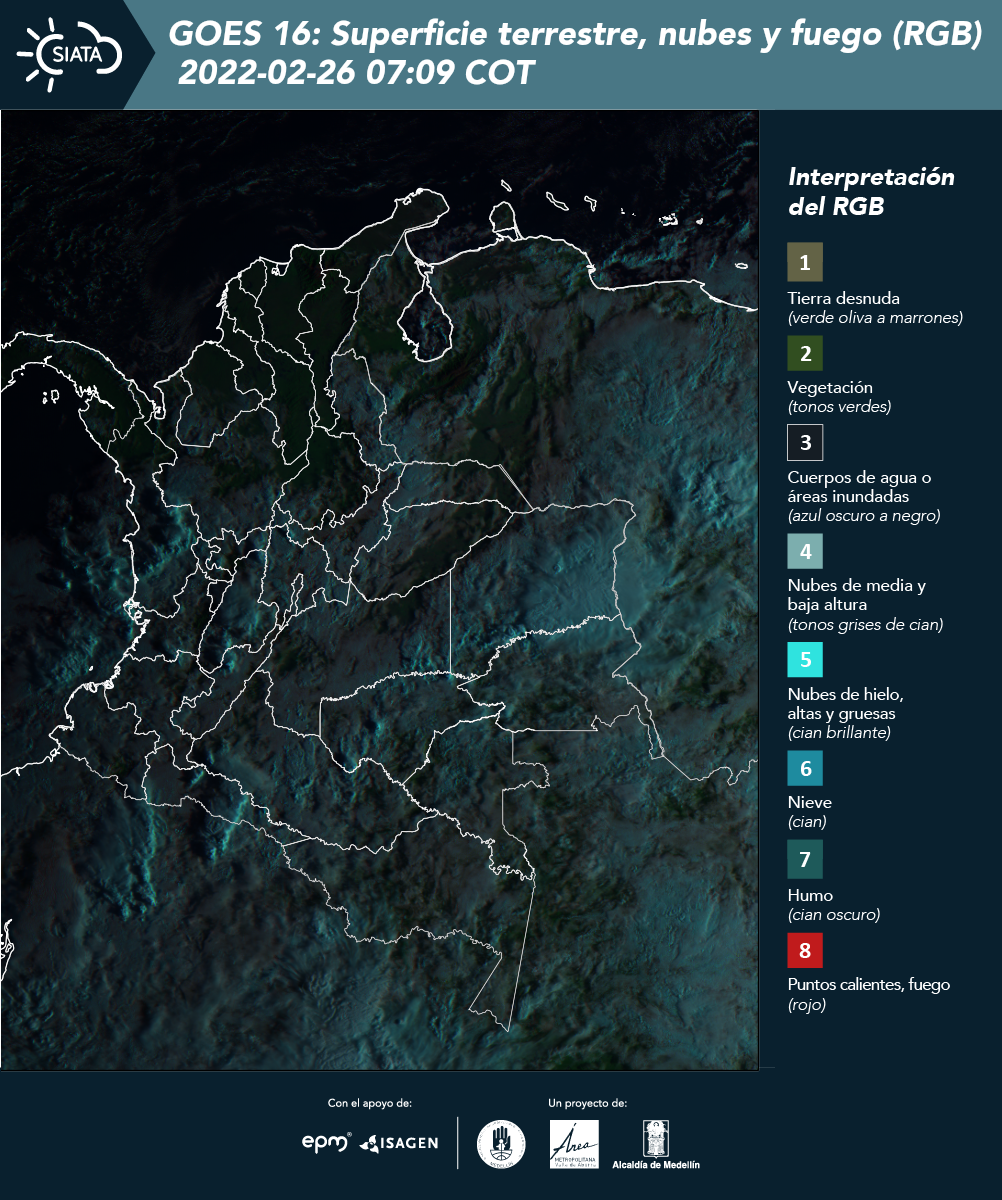Click the La Guajira peninsula on the map
Image resolution: width=1002 pixels, height=1200 pixels.
tap(420, 212)
